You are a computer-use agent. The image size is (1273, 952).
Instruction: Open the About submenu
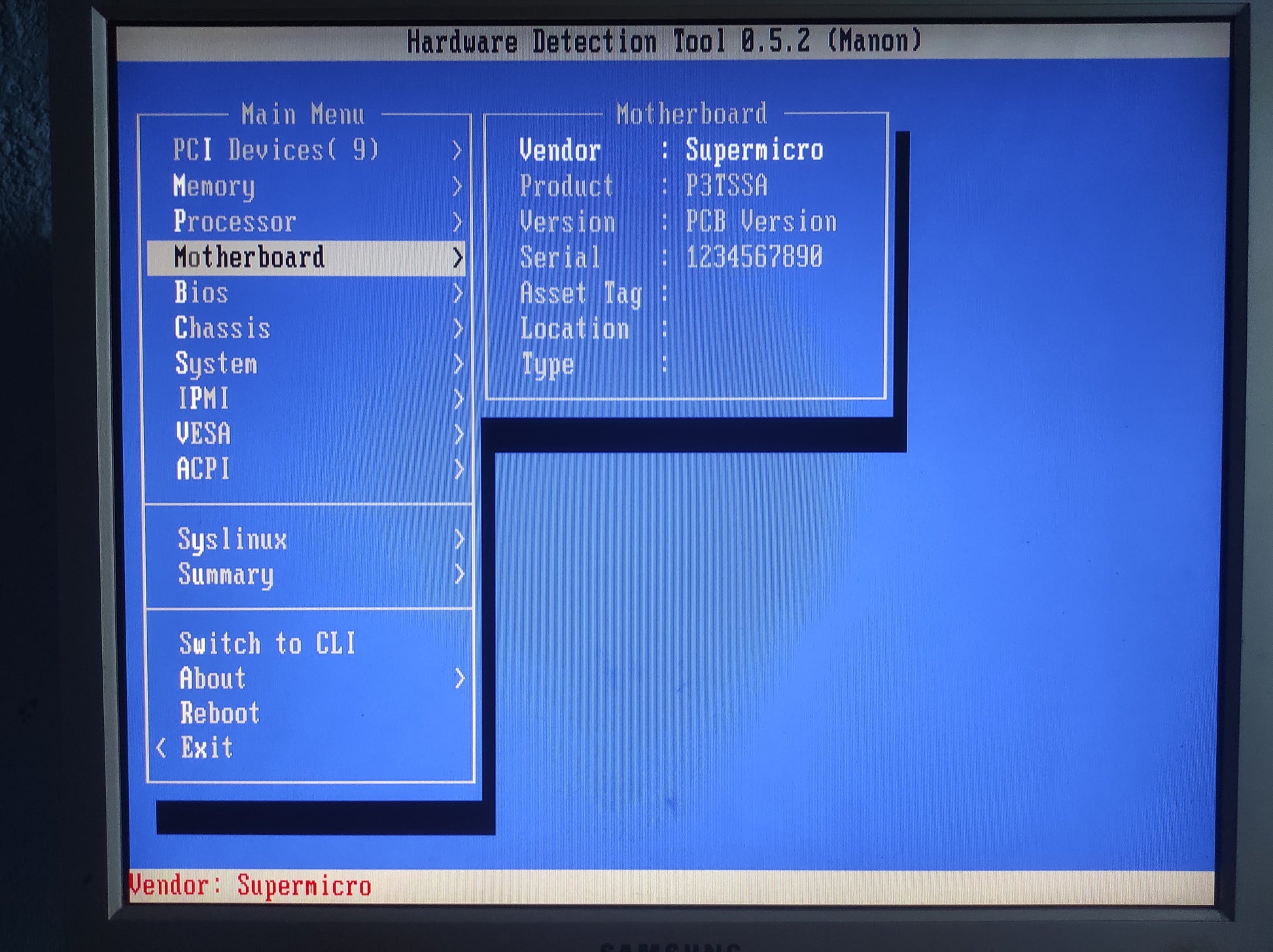click(x=213, y=679)
